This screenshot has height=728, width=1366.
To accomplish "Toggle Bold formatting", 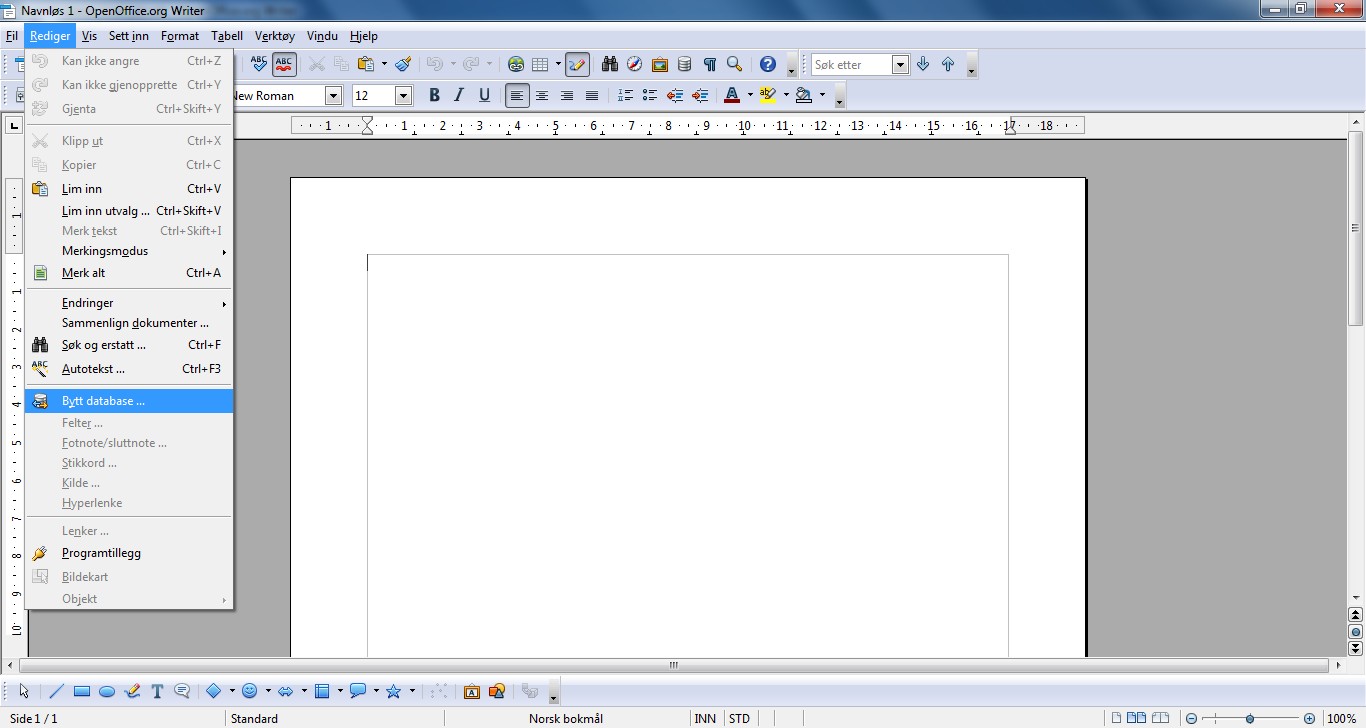I will [434, 96].
